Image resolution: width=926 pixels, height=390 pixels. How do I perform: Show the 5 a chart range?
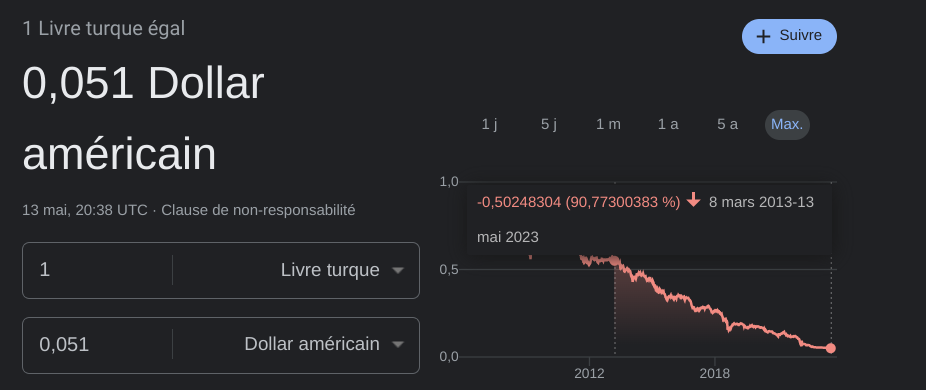coord(727,125)
